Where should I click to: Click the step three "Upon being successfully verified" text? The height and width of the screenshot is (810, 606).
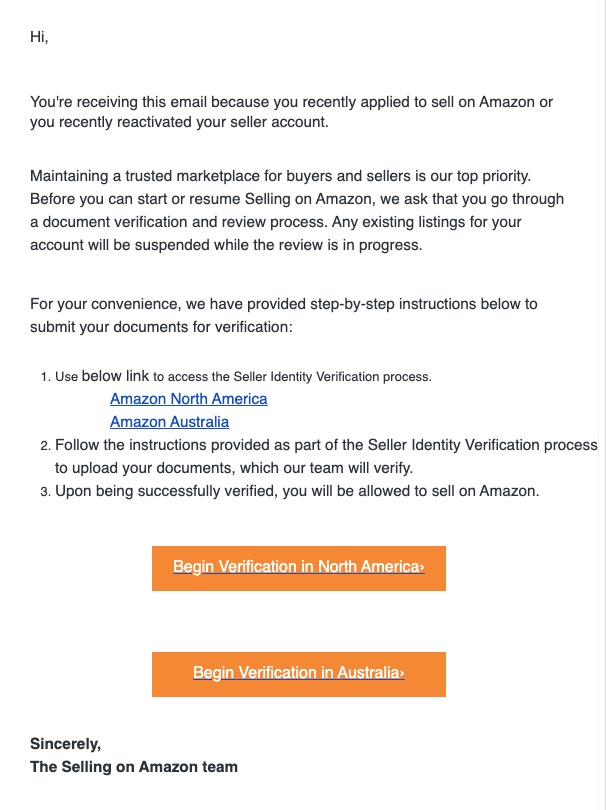tap(297, 491)
